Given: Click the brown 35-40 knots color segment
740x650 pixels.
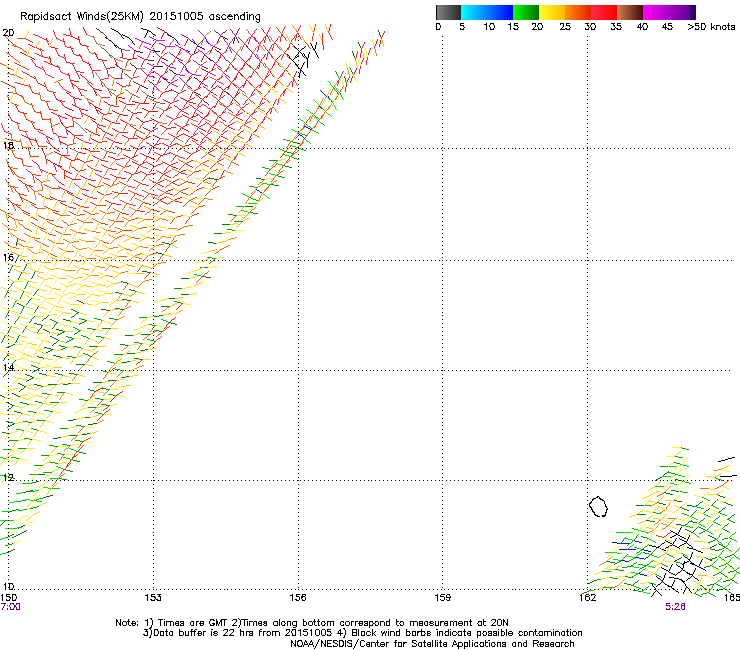Looking at the screenshot, I should pyautogui.click(x=630, y=12).
